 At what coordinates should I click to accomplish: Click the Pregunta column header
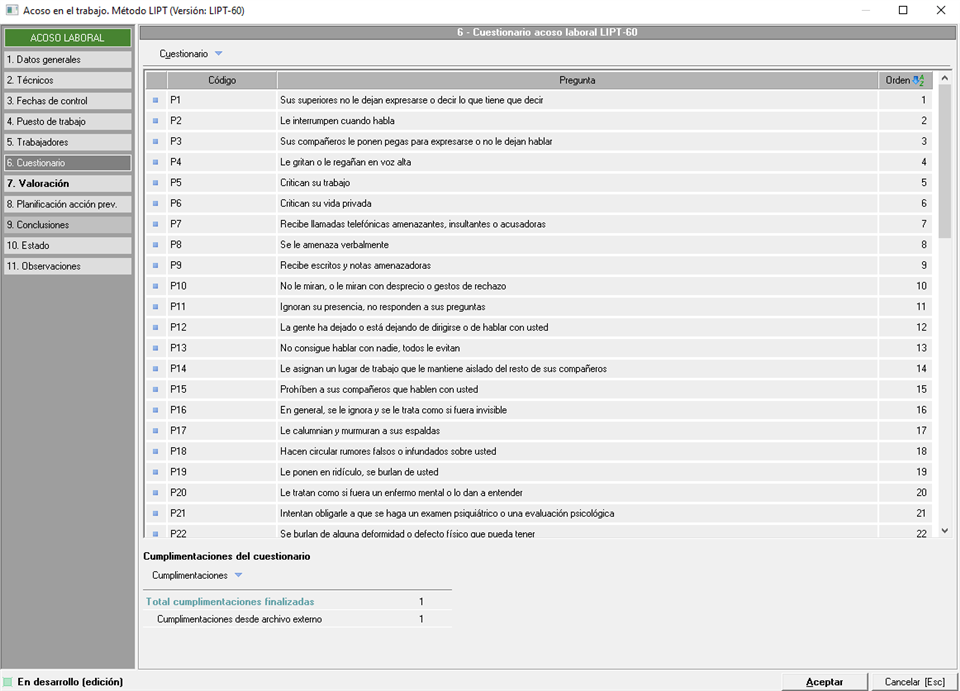(x=578, y=80)
